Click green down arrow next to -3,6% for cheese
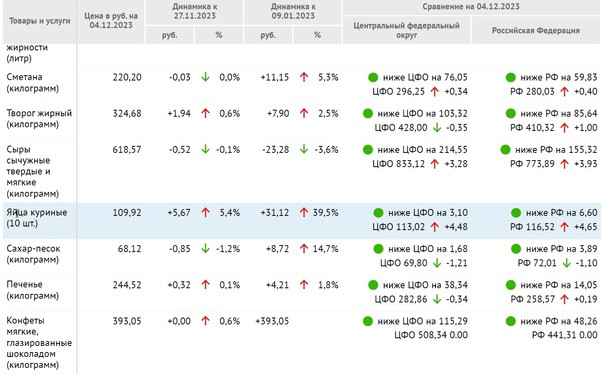The width and height of the screenshot is (604, 374). [x=304, y=149]
